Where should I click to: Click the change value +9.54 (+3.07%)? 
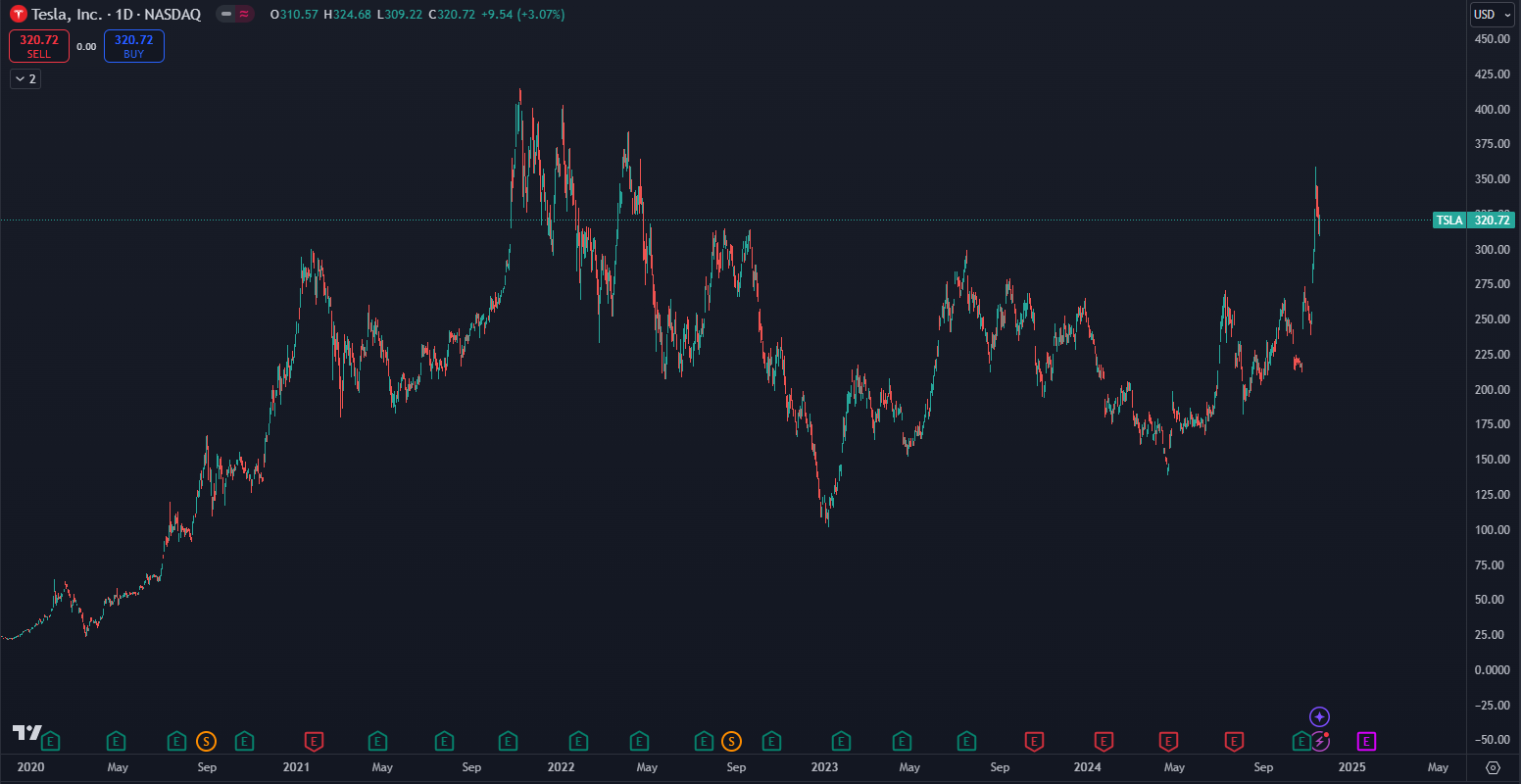(523, 15)
